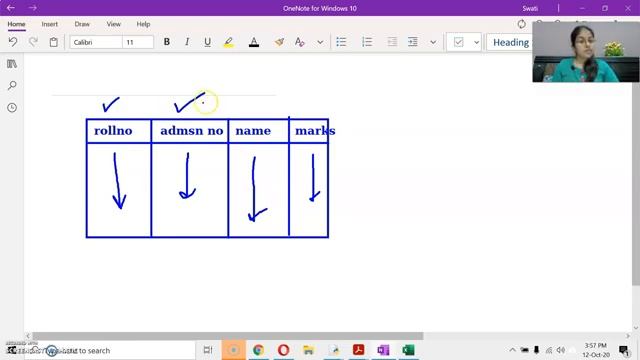
Task: Click the vertical scrollbar thumb
Action: coord(636,184)
